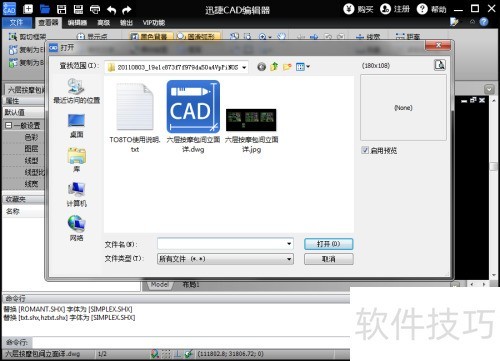This screenshot has height=361, width=500.
Task: Open Libraries (库) location in sidebar
Action: [76, 160]
